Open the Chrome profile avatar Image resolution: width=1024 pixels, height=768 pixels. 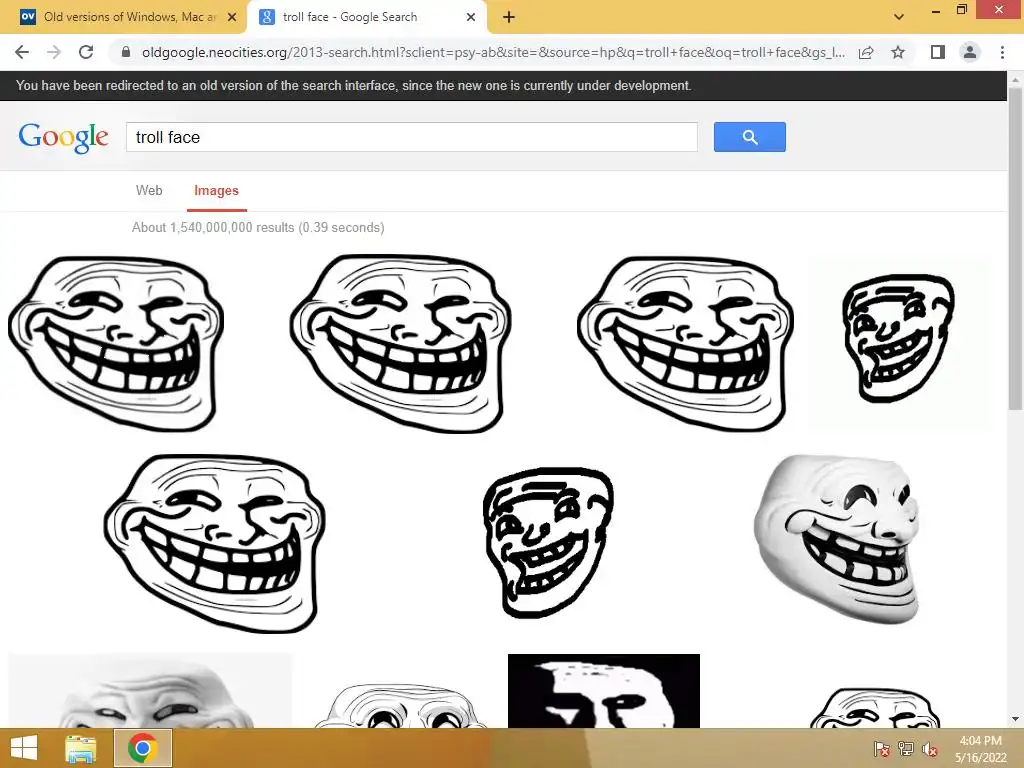(970, 52)
